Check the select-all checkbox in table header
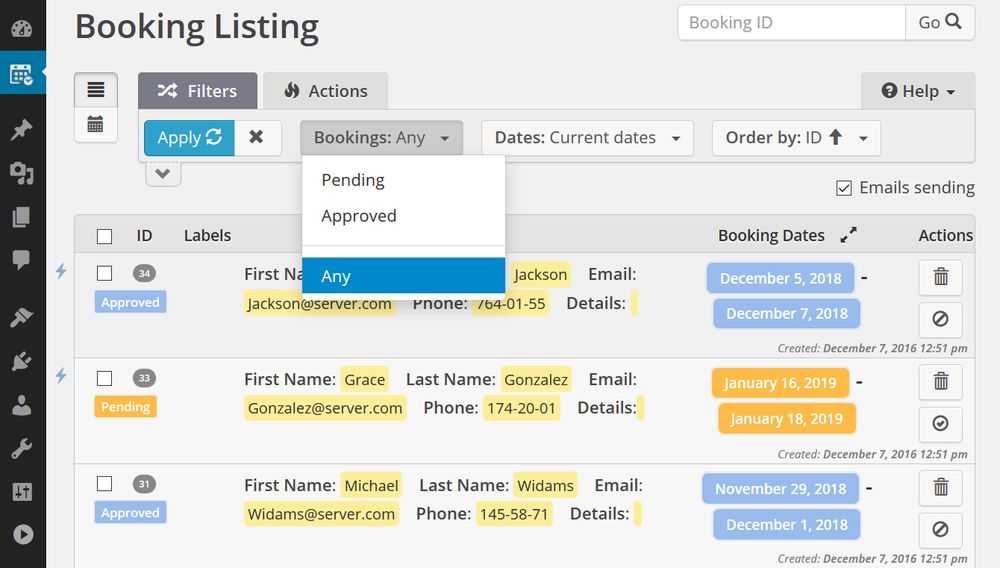 pos(104,237)
